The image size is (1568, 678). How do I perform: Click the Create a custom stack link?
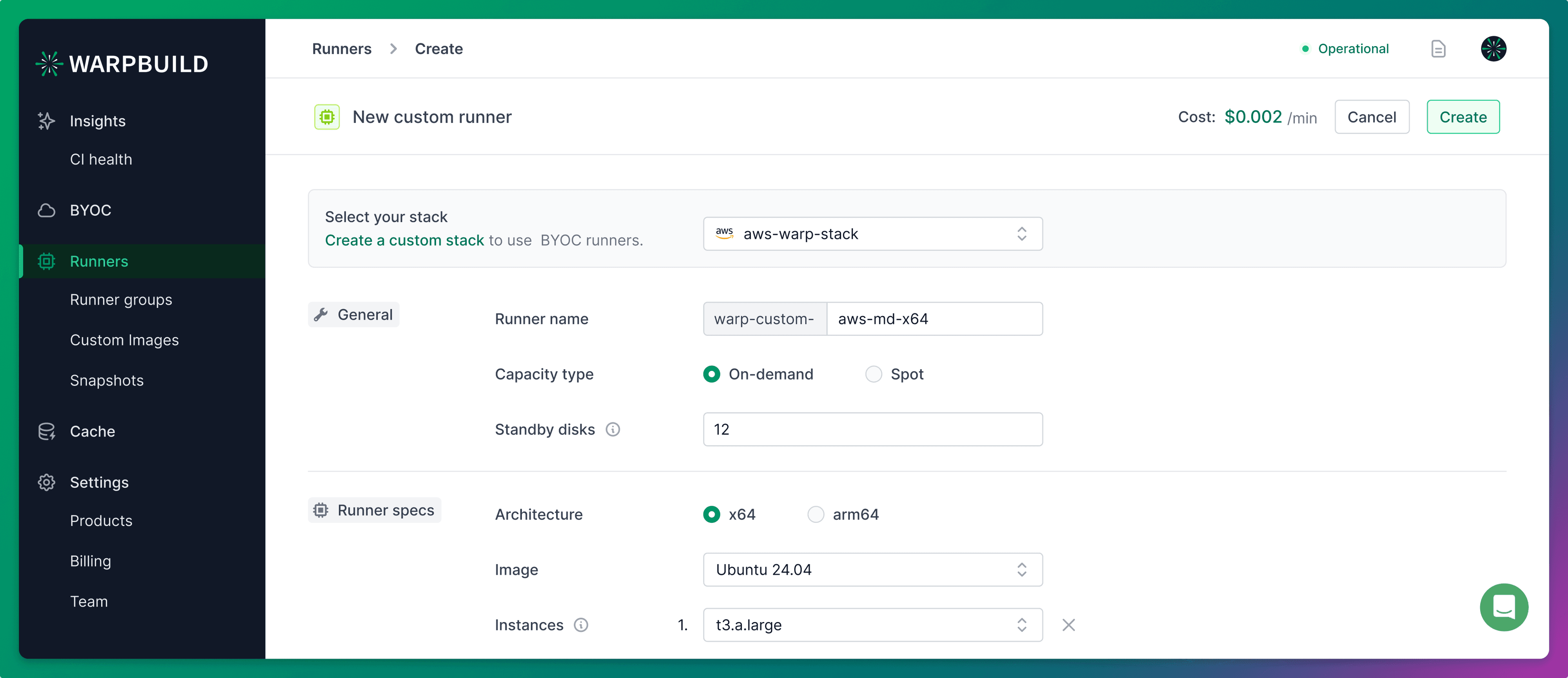pyautogui.click(x=404, y=241)
